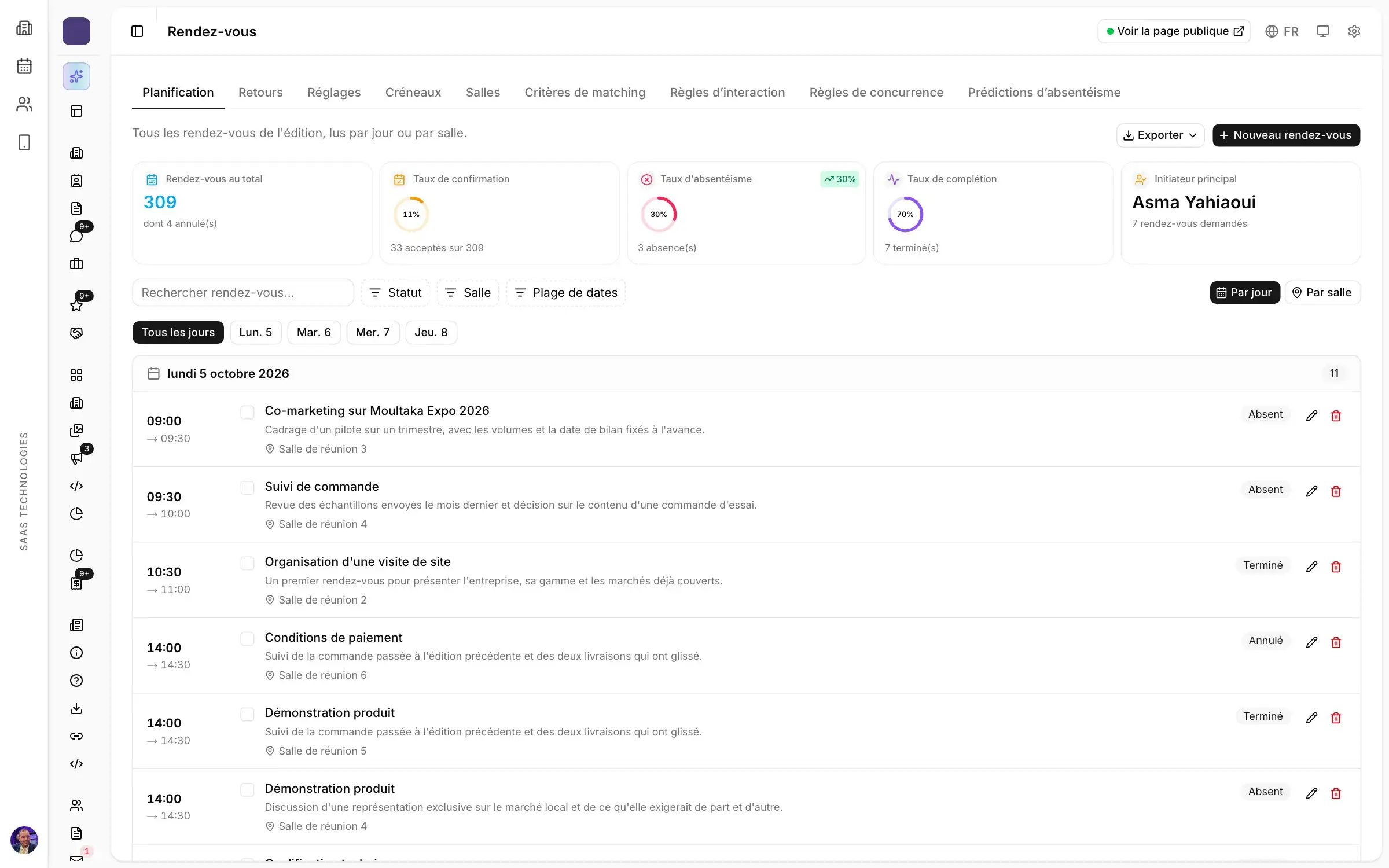This screenshot has height=868, width=1389.
Task: Toggle the sidebar panel icon beside Rendez-vous
Action: 137,31
